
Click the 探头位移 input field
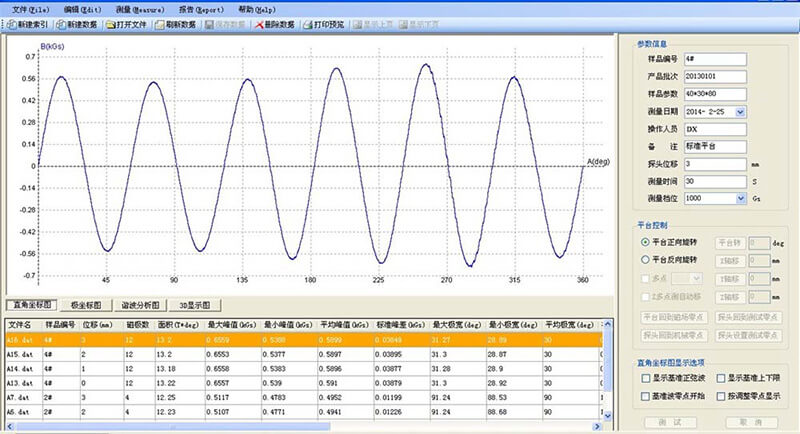[x=715, y=164]
